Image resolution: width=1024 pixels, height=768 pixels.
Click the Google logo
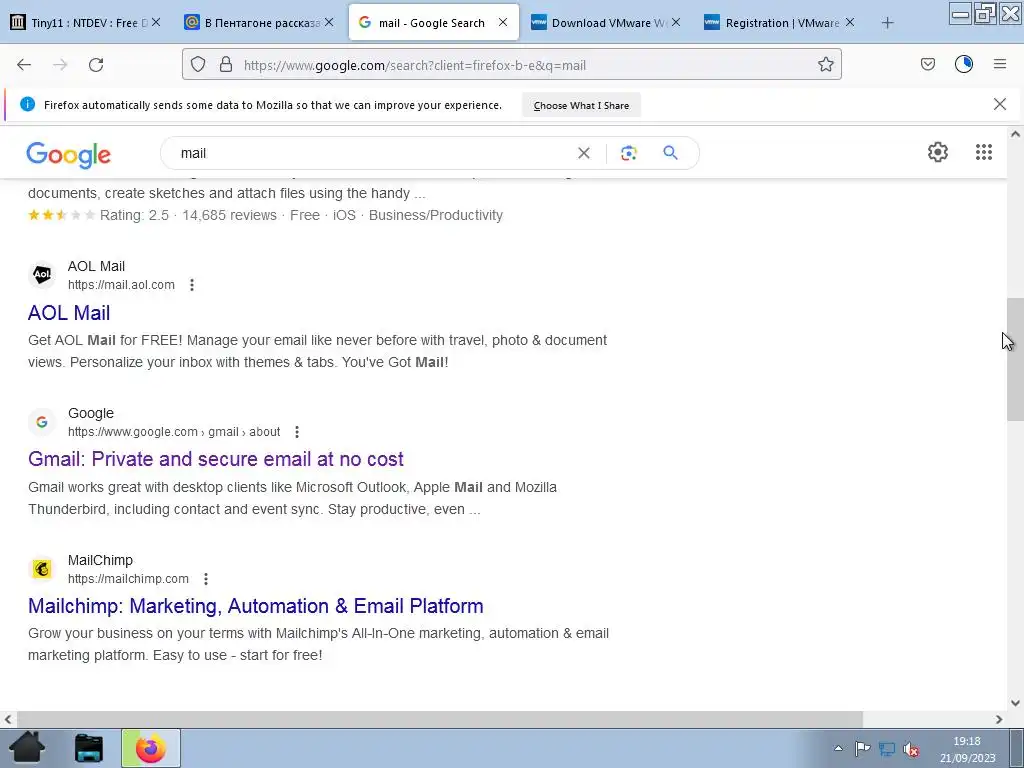69,155
